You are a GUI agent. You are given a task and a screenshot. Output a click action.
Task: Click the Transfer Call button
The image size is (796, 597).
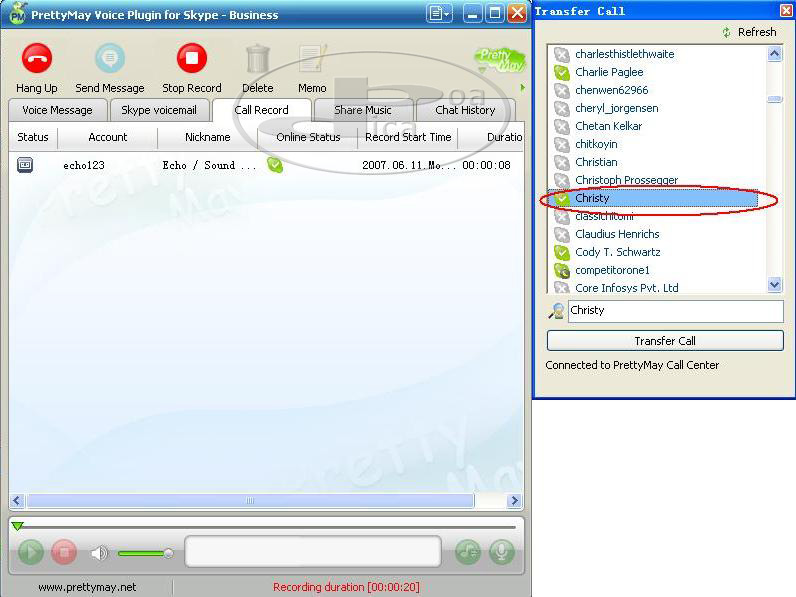click(x=664, y=341)
